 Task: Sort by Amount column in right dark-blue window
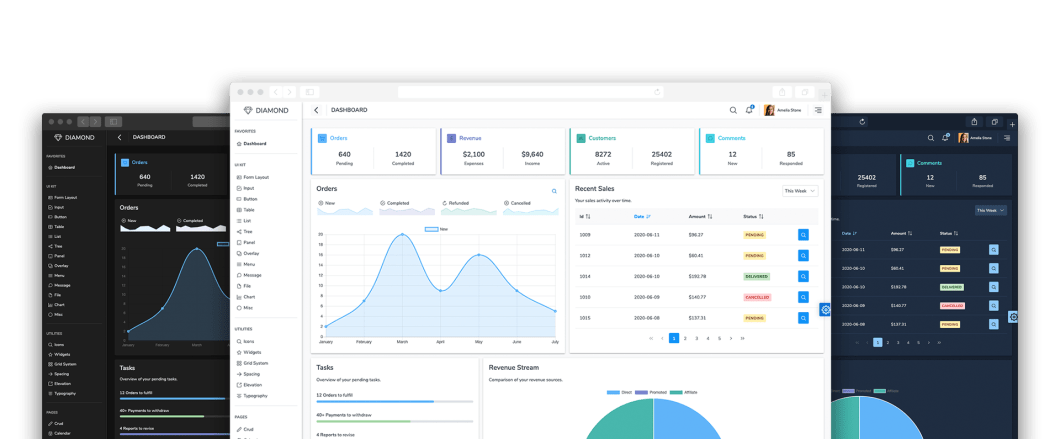pyautogui.click(x=902, y=233)
